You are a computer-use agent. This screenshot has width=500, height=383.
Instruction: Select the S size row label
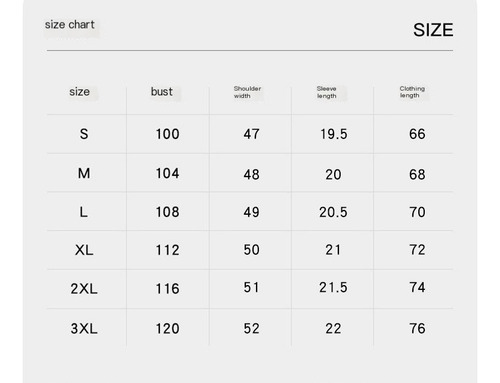coord(84,134)
